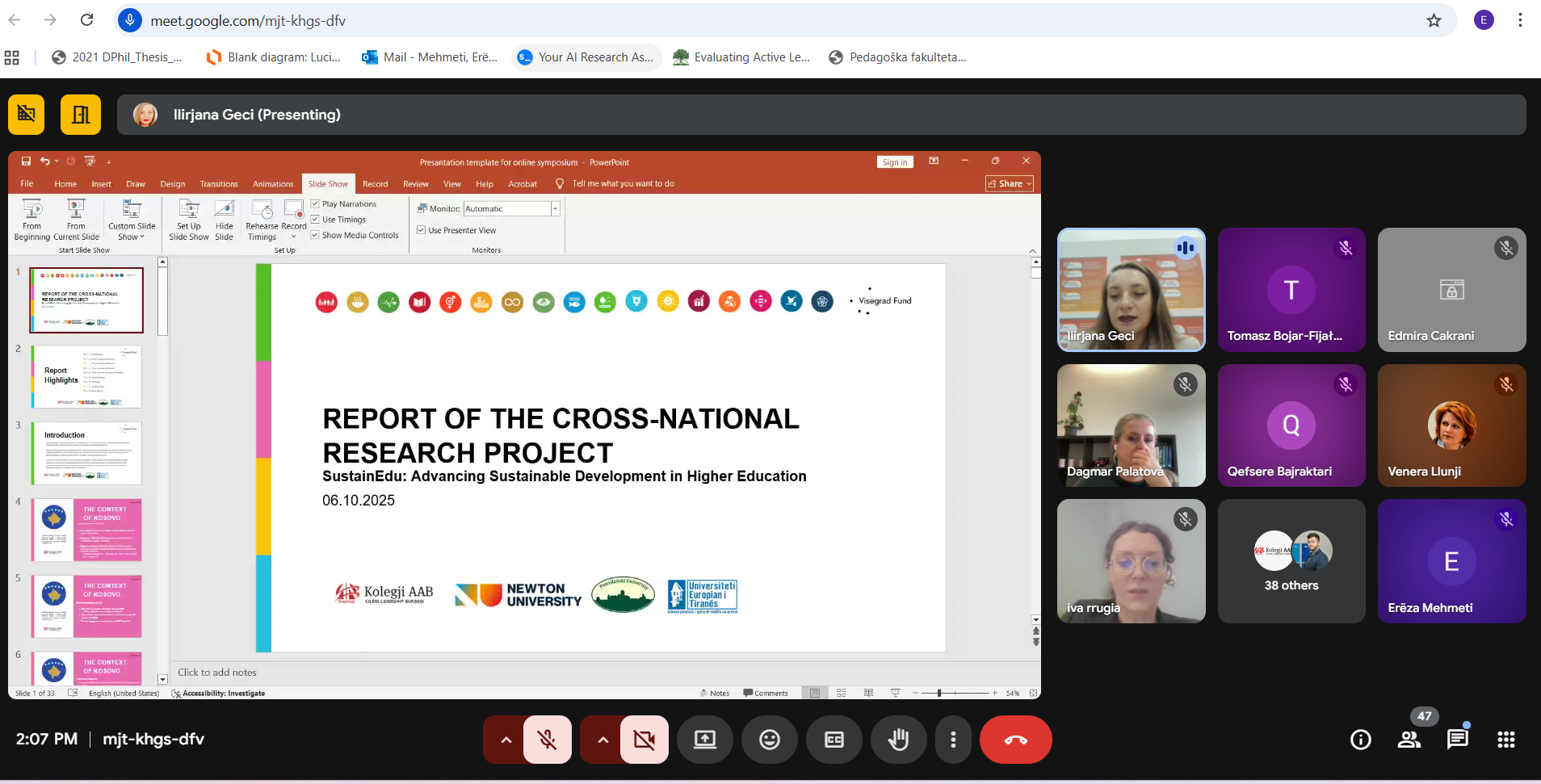The width and height of the screenshot is (1541, 784).
Task: Toggle the muted microphone button
Action: pyautogui.click(x=548, y=740)
